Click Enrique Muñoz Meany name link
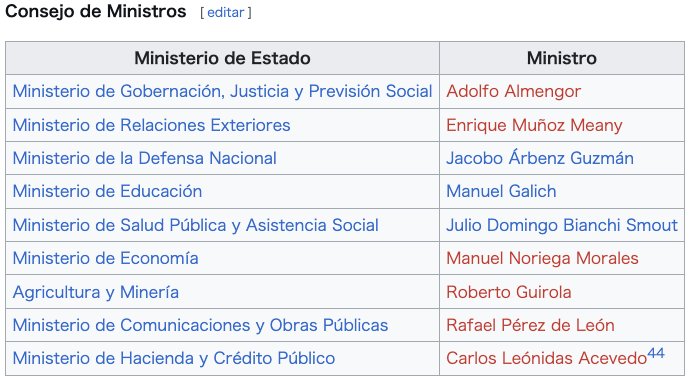This screenshot has width=692, height=384. [534, 125]
